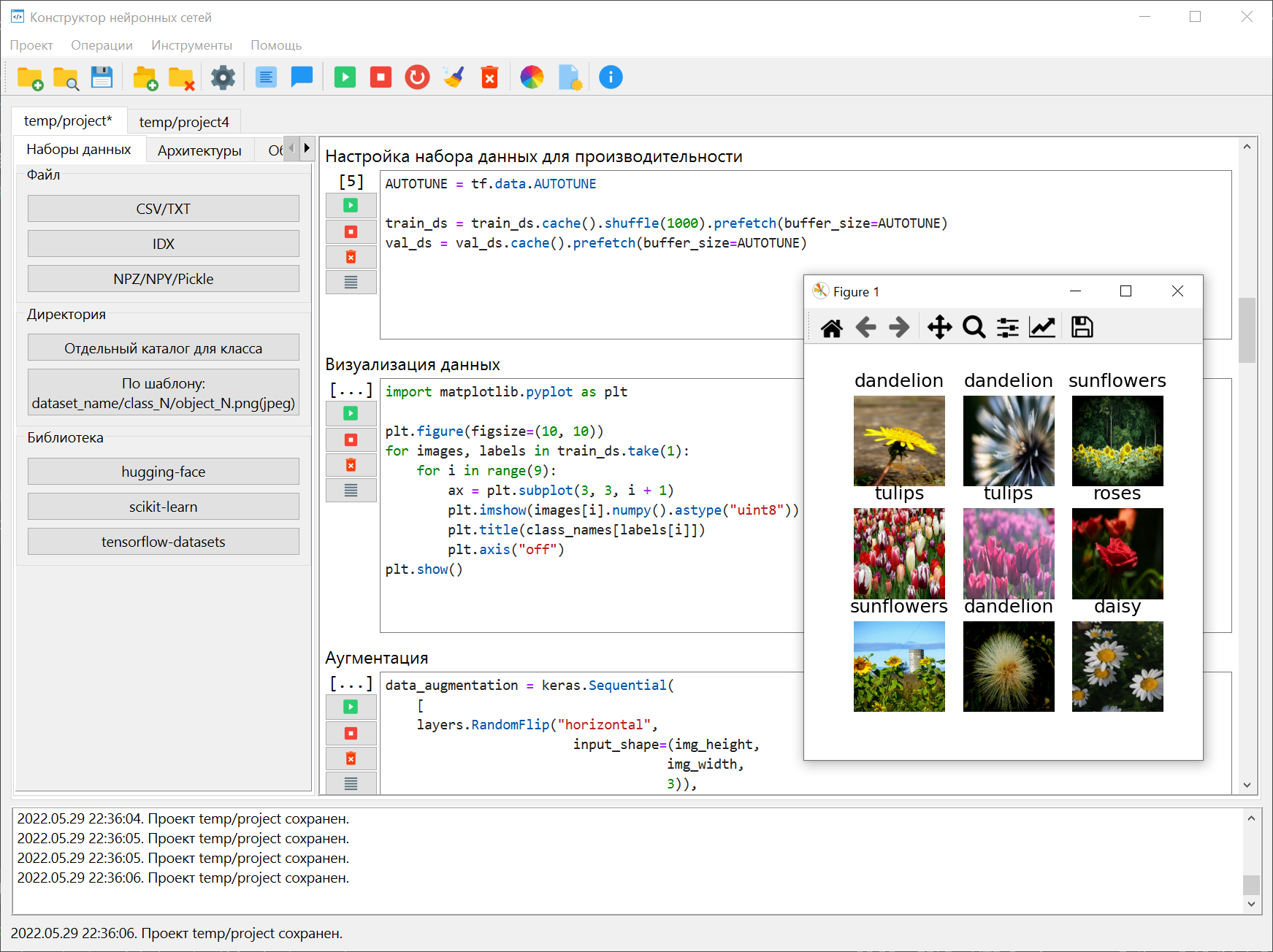Click log panel scrollbar up arrow
The width and height of the screenshot is (1273, 952).
click(x=1251, y=818)
